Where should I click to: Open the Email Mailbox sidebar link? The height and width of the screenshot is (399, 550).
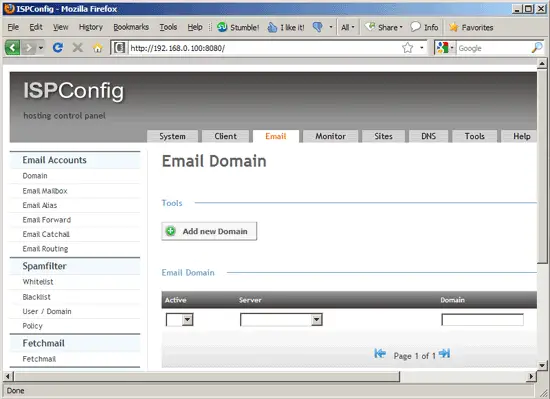tap(45, 191)
